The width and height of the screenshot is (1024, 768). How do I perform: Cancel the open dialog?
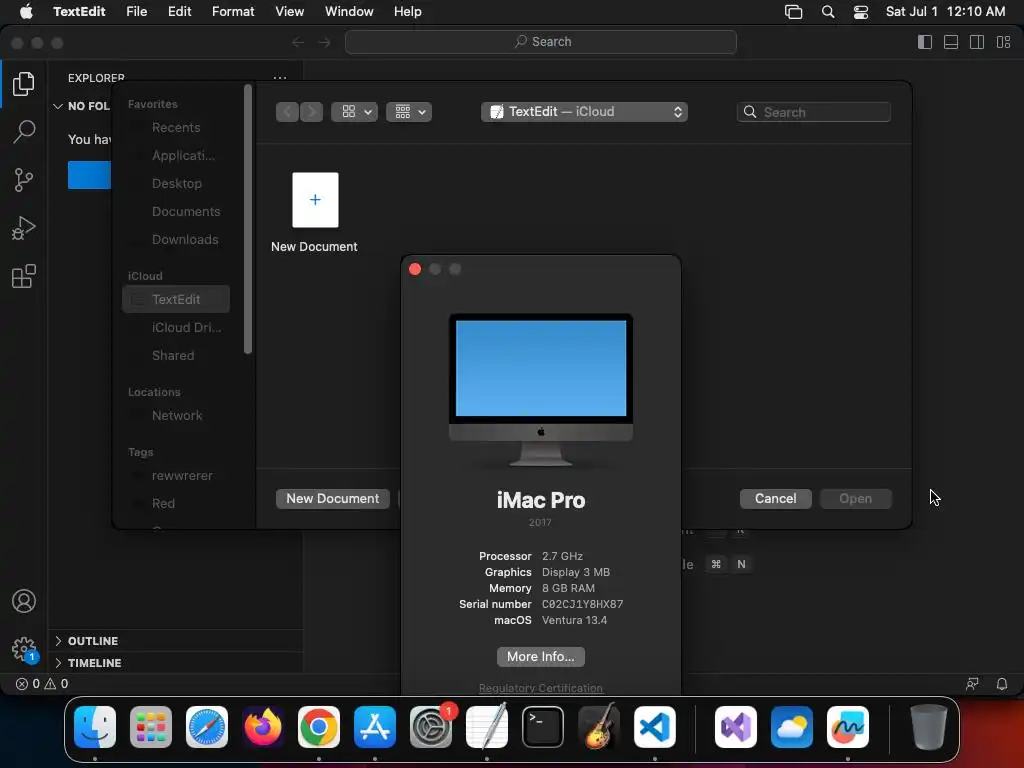(775, 498)
